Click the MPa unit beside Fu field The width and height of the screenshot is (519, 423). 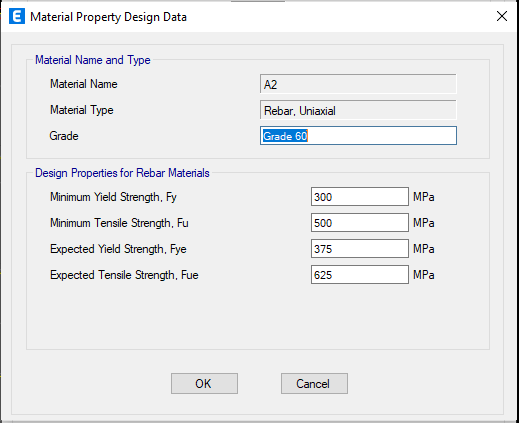point(424,223)
